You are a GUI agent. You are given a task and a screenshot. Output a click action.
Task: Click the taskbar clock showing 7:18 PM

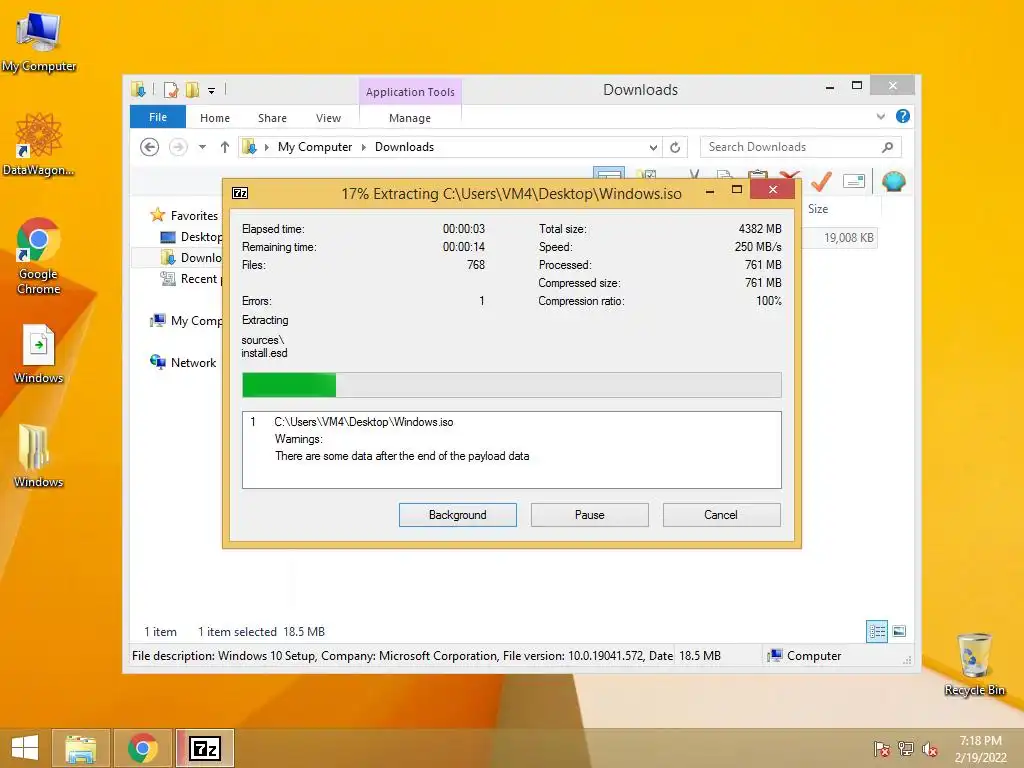(x=980, y=748)
